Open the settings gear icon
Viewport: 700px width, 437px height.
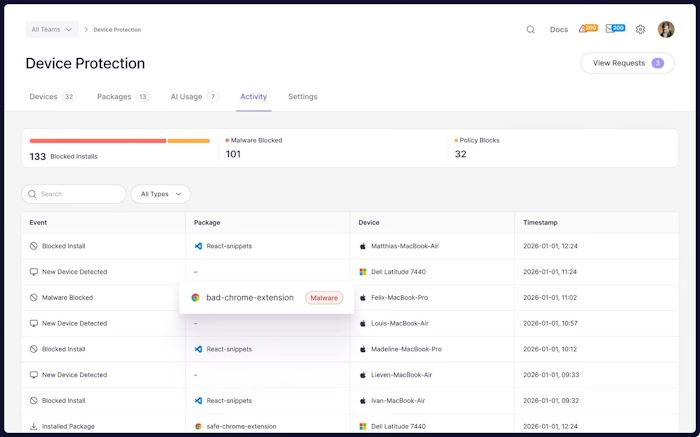[641, 29]
